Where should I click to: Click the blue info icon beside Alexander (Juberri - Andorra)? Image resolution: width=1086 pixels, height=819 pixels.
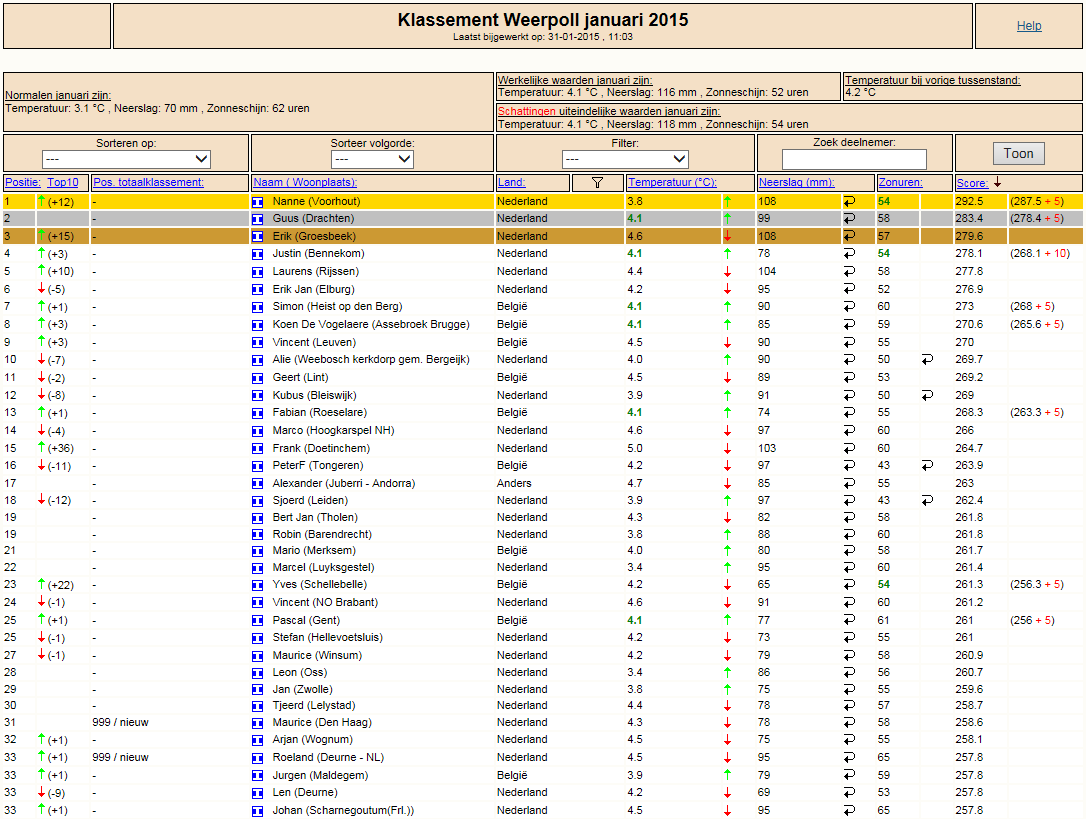tap(258, 484)
